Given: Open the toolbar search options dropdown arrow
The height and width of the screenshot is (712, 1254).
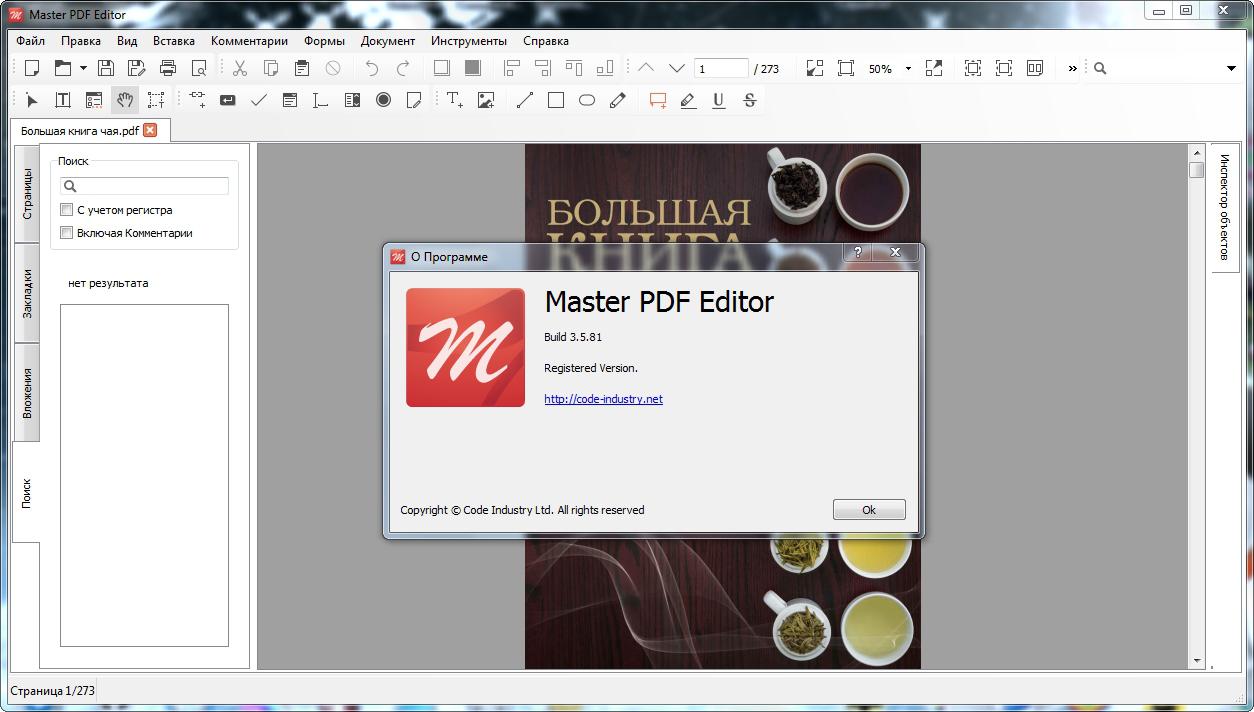Looking at the screenshot, I should (1231, 68).
